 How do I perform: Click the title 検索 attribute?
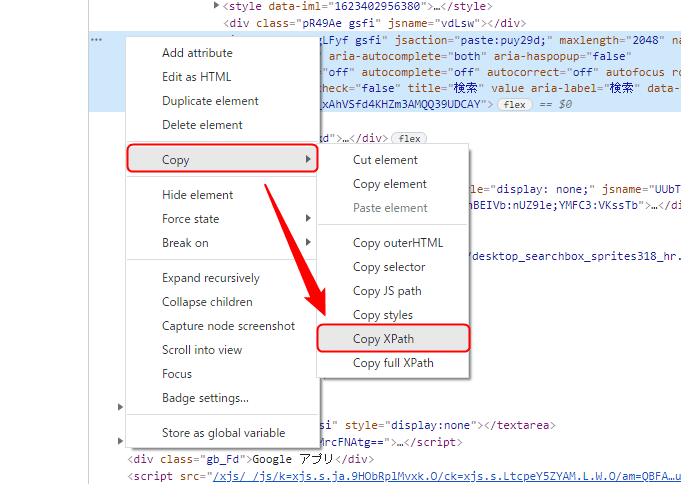click(x=446, y=89)
